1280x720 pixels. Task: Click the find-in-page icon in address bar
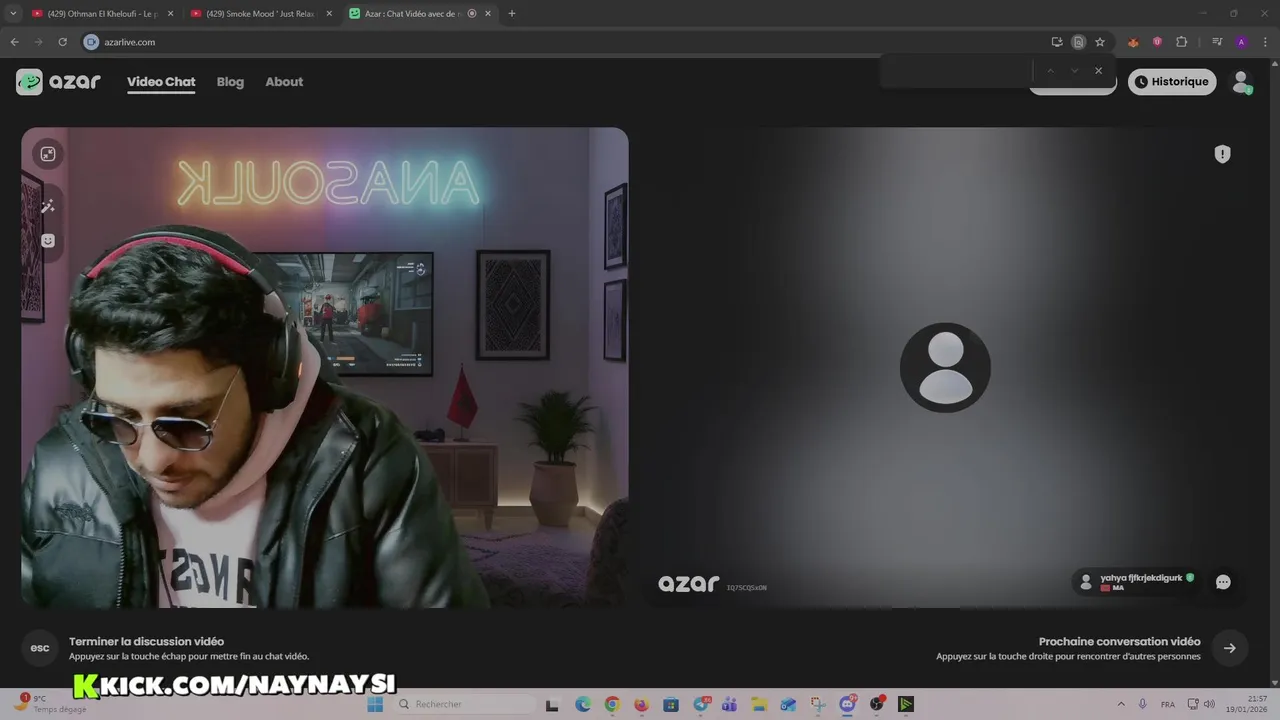pos(1078,42)
